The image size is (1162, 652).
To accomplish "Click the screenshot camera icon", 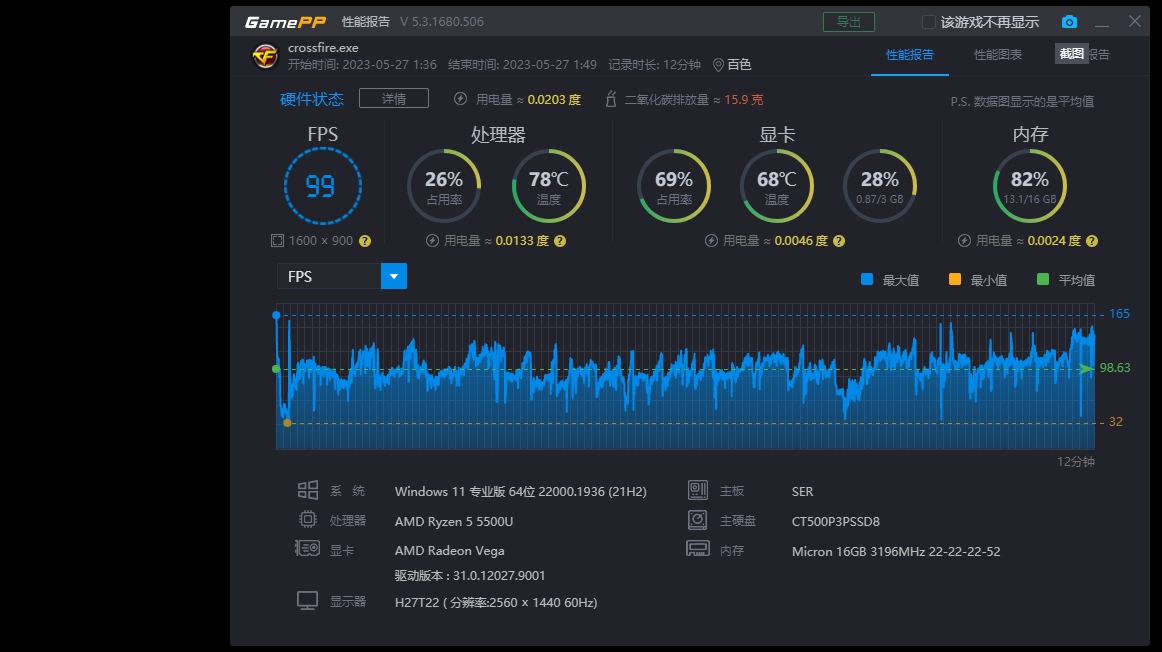I will coord(1069,21).
